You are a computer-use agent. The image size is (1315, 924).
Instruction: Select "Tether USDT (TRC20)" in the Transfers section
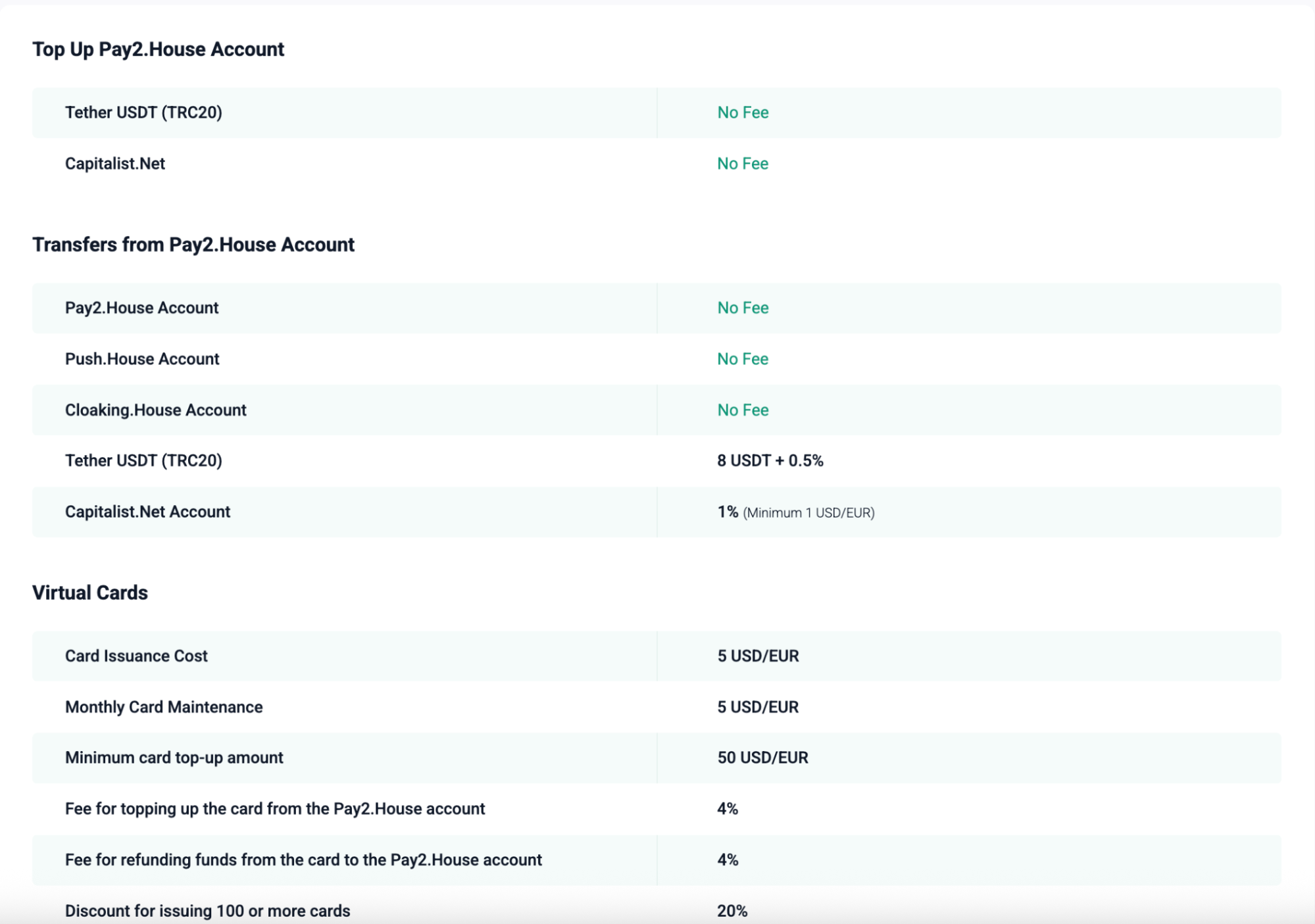[143, 460]
